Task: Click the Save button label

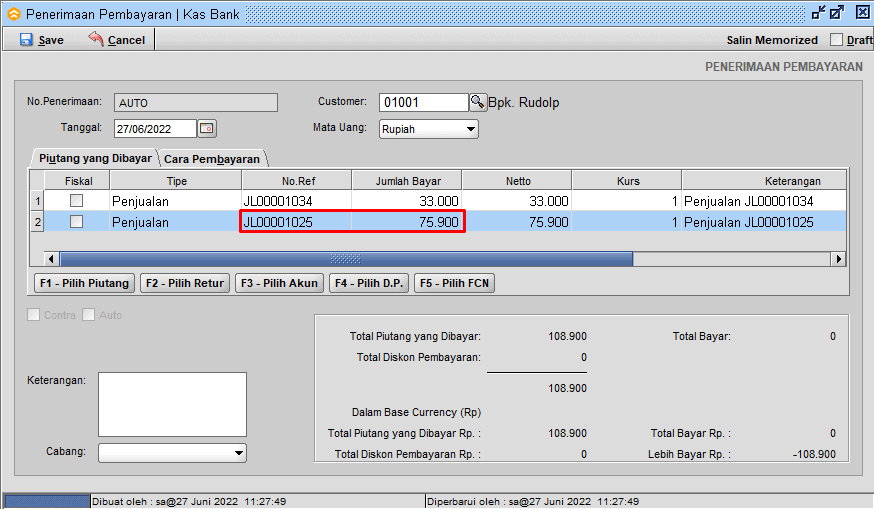Action: (51, 40)
